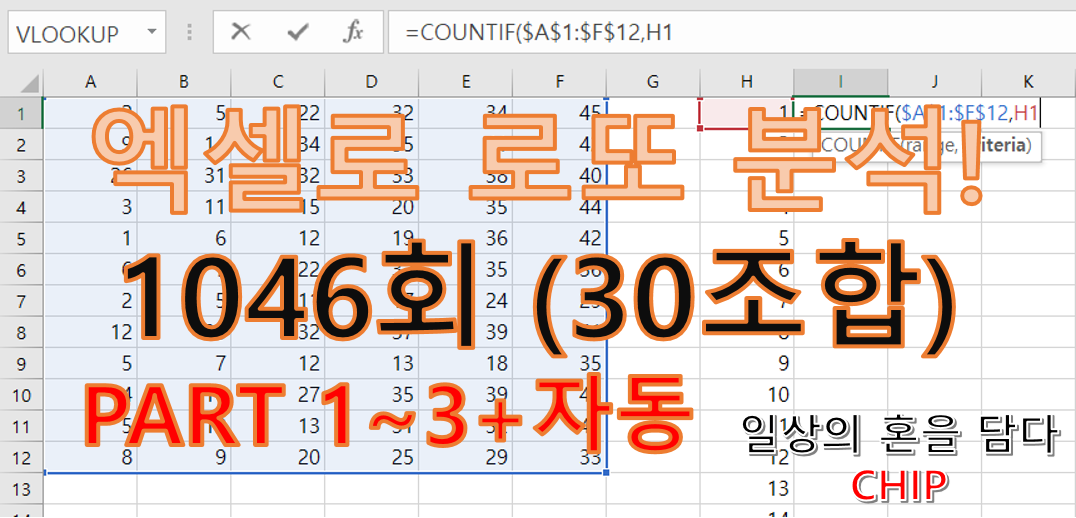Select column A header
The image size is (1076, 518).
click(90, 82)
